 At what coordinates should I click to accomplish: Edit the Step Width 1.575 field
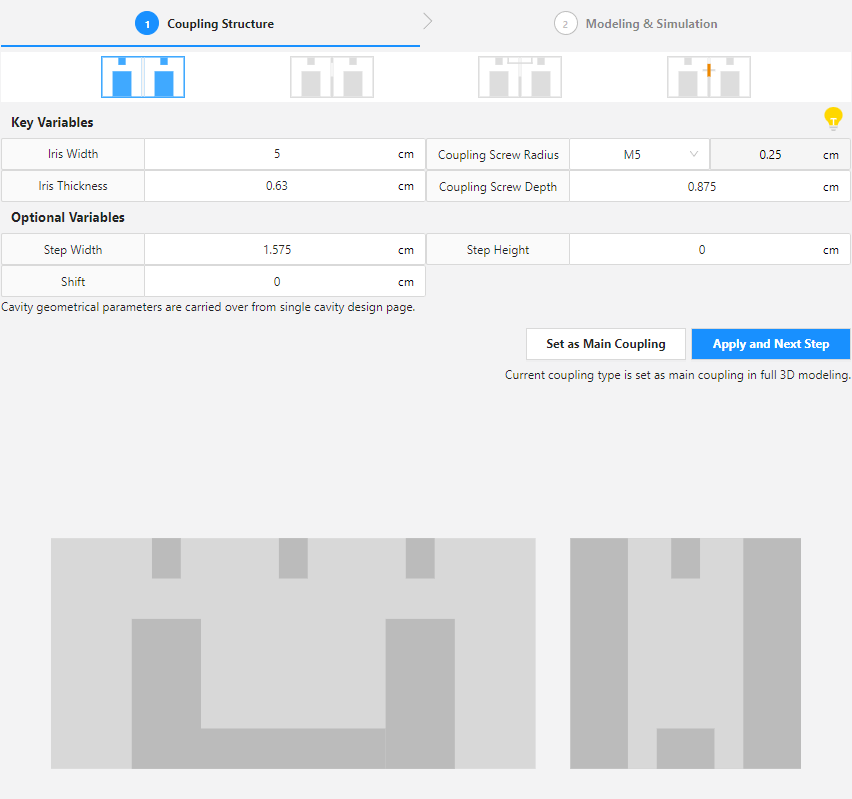point(285,249)
